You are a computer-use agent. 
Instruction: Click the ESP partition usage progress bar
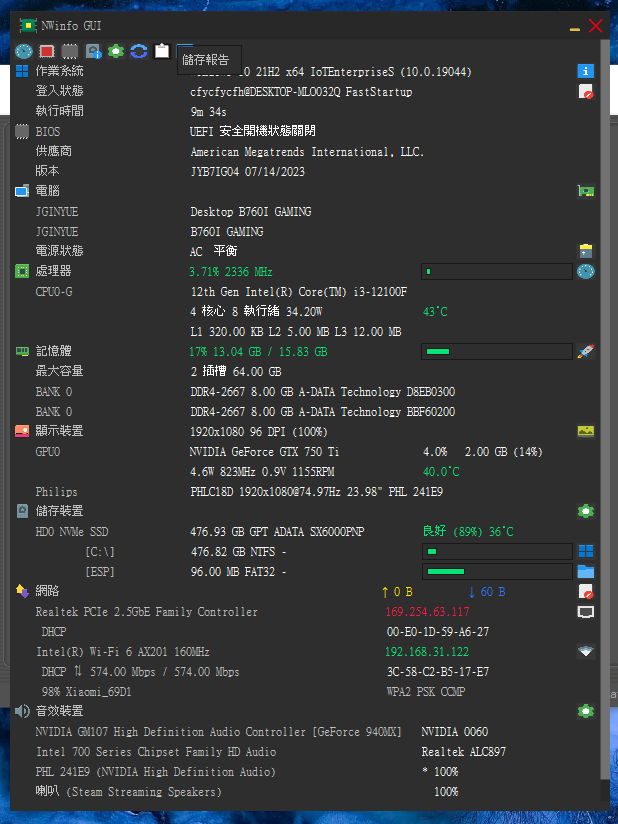tap(497, 571)
